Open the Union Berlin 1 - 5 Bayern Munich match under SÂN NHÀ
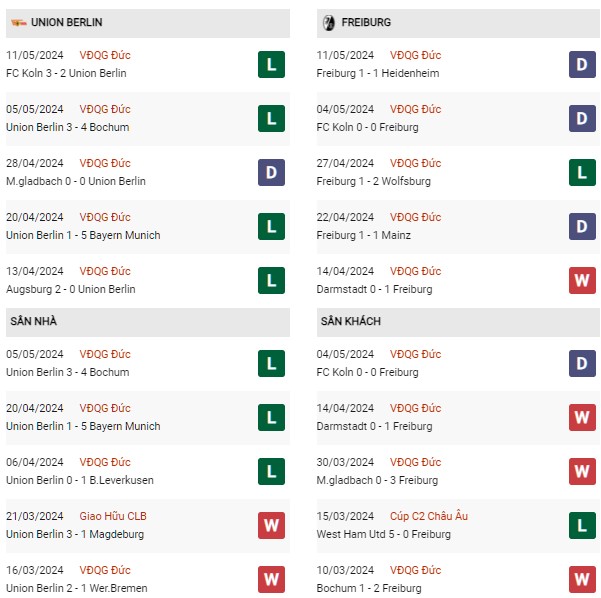Screen dimensions: 601x598 [83, 426]
